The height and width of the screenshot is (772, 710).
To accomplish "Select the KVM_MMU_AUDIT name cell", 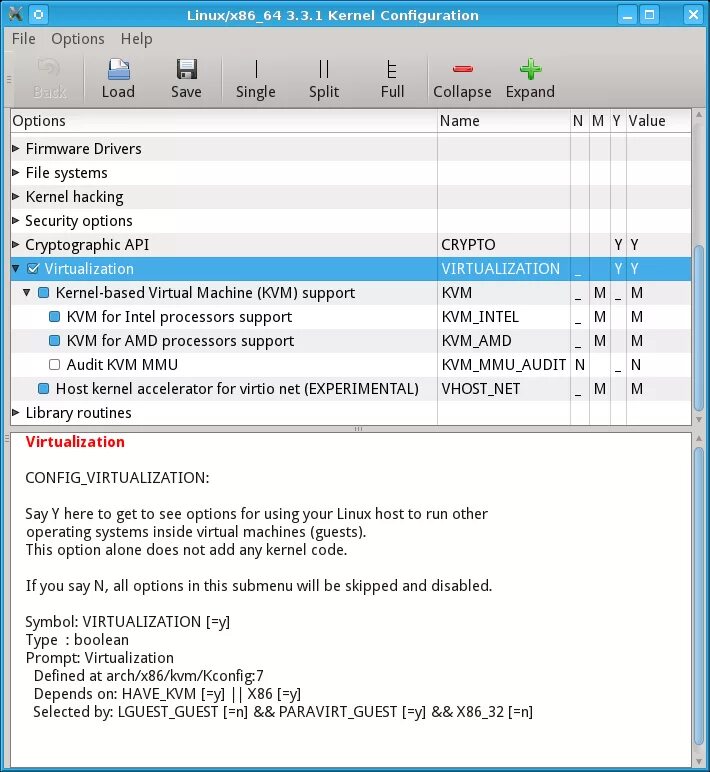I will [x=504, y=364].
